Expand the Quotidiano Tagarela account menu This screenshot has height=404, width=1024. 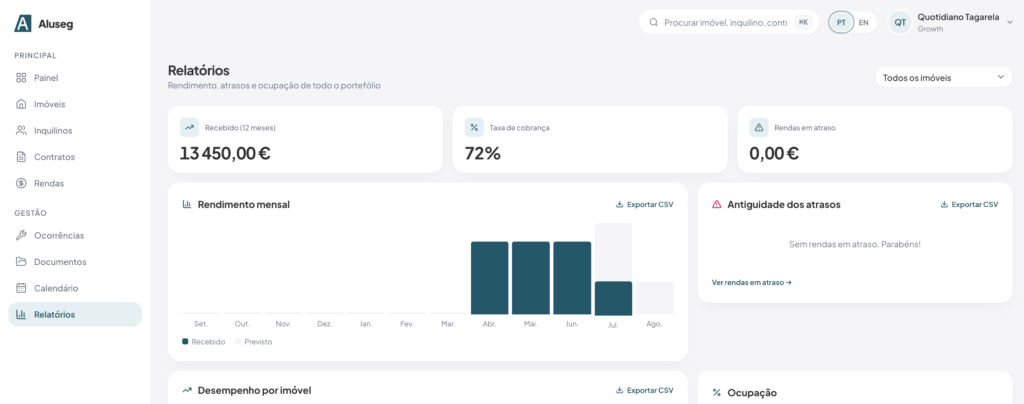[1010, 22]
